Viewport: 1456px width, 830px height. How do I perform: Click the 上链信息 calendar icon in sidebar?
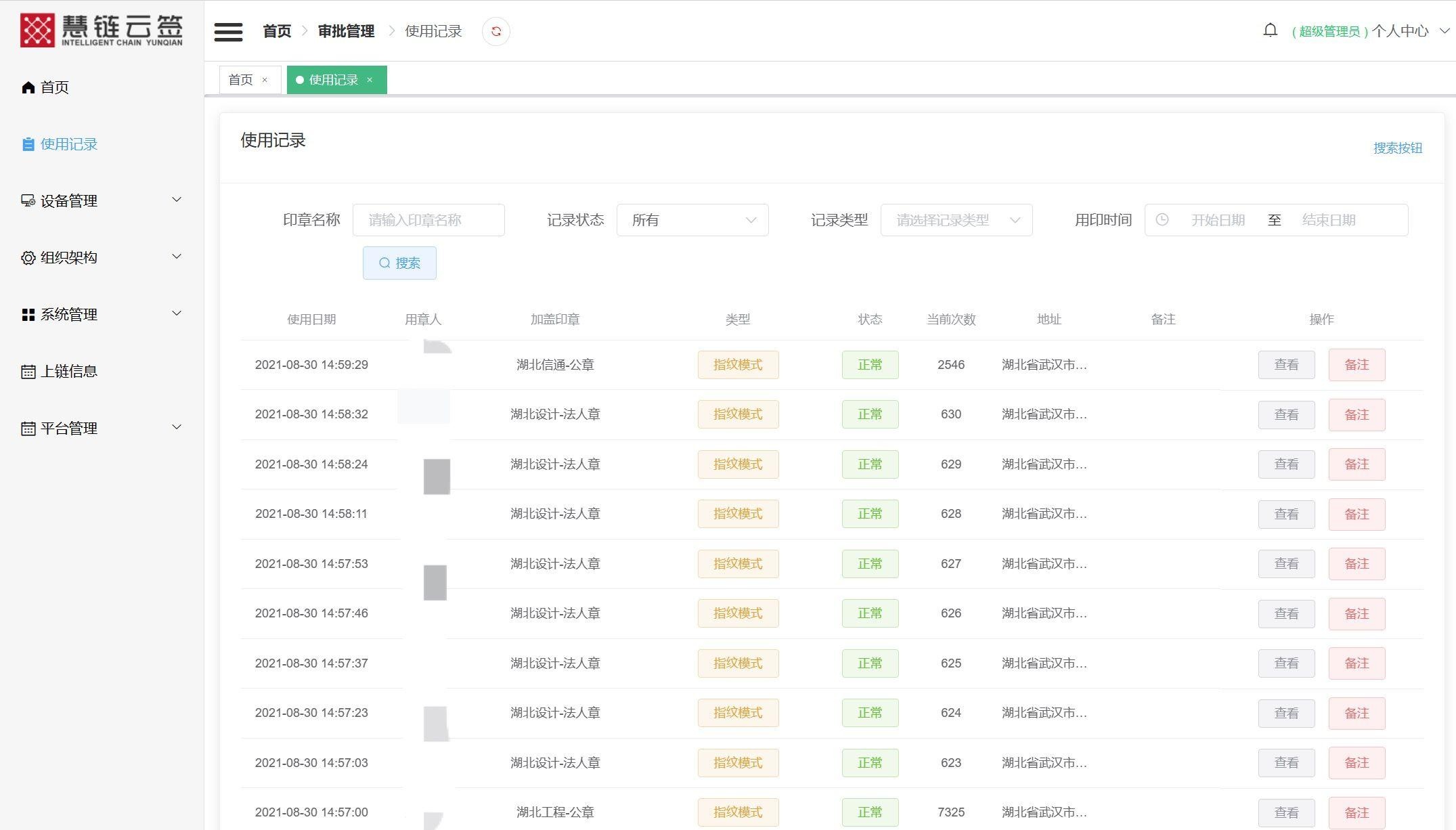(28, 372)
